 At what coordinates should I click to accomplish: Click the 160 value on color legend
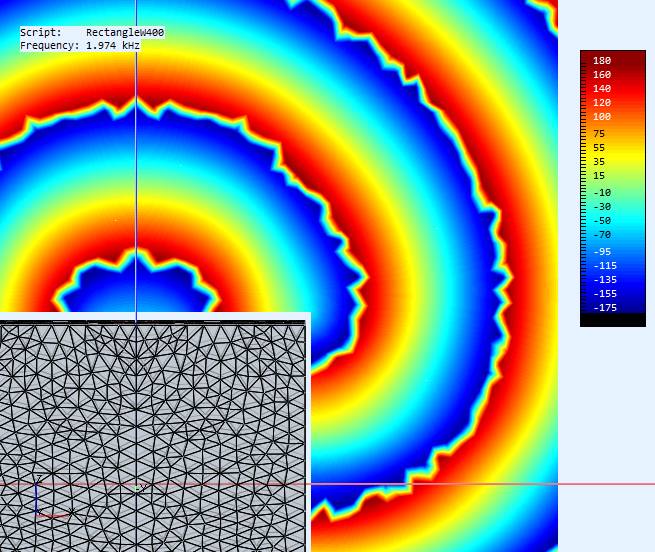602,74
